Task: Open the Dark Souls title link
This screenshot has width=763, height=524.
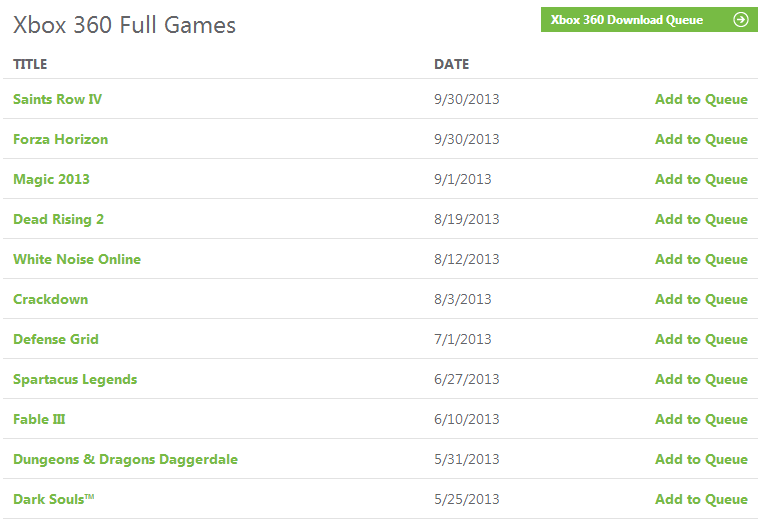Action: [54, 499]
